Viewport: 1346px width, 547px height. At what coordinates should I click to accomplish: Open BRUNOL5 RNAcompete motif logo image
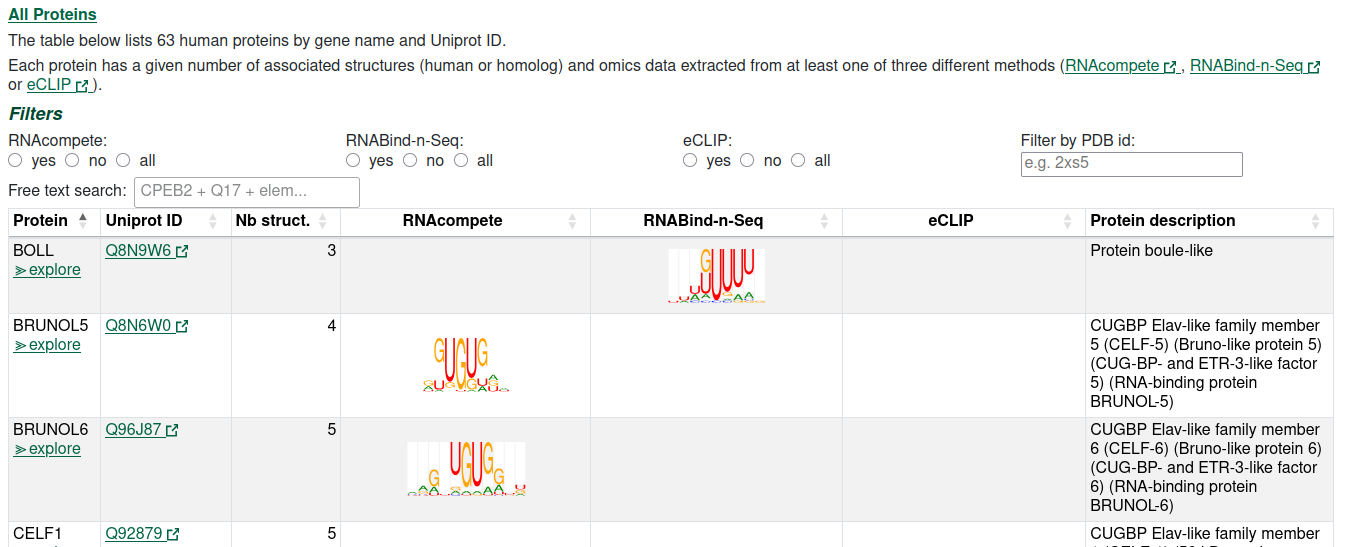(466, 364)
